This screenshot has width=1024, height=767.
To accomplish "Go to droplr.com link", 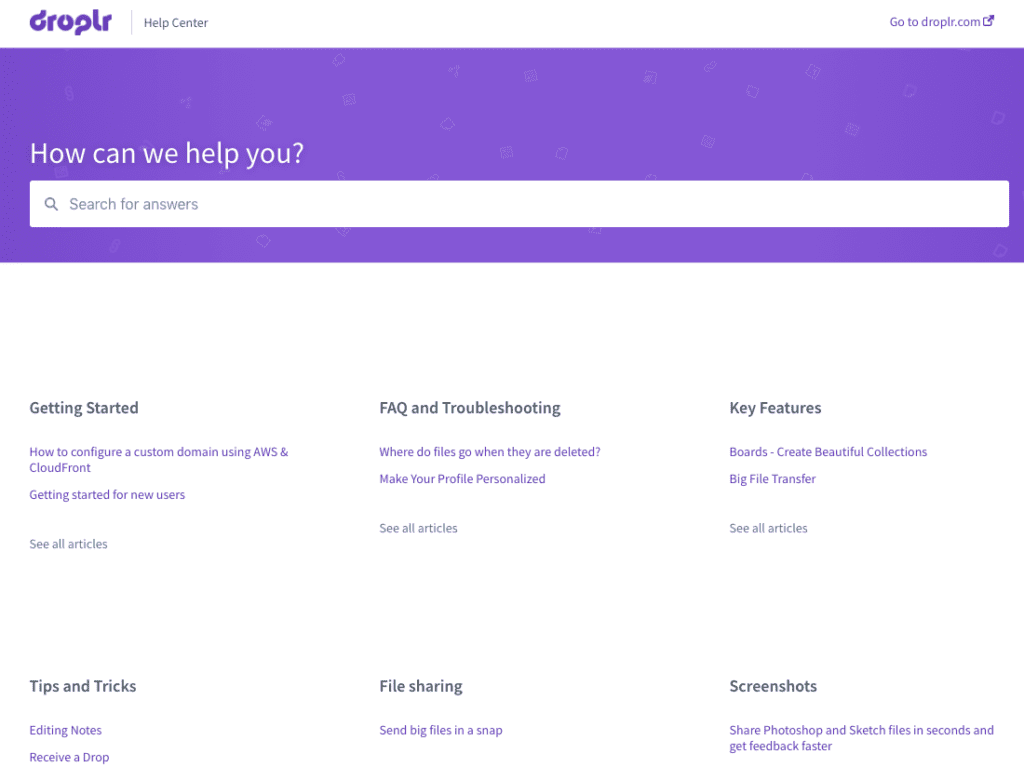I will click(942, 22).
